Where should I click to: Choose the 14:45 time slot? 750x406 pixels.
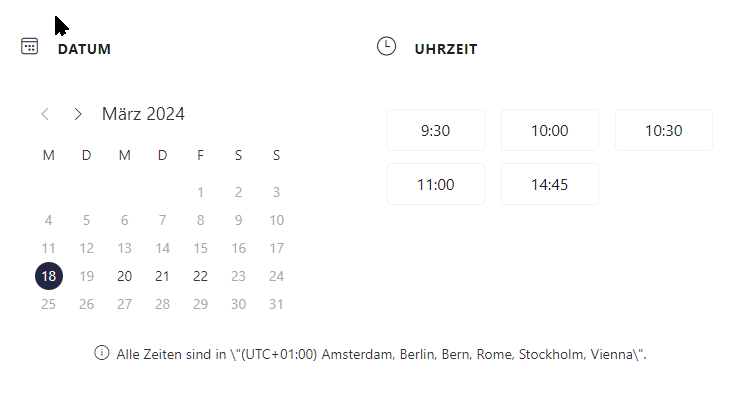[x=549, y=184]
